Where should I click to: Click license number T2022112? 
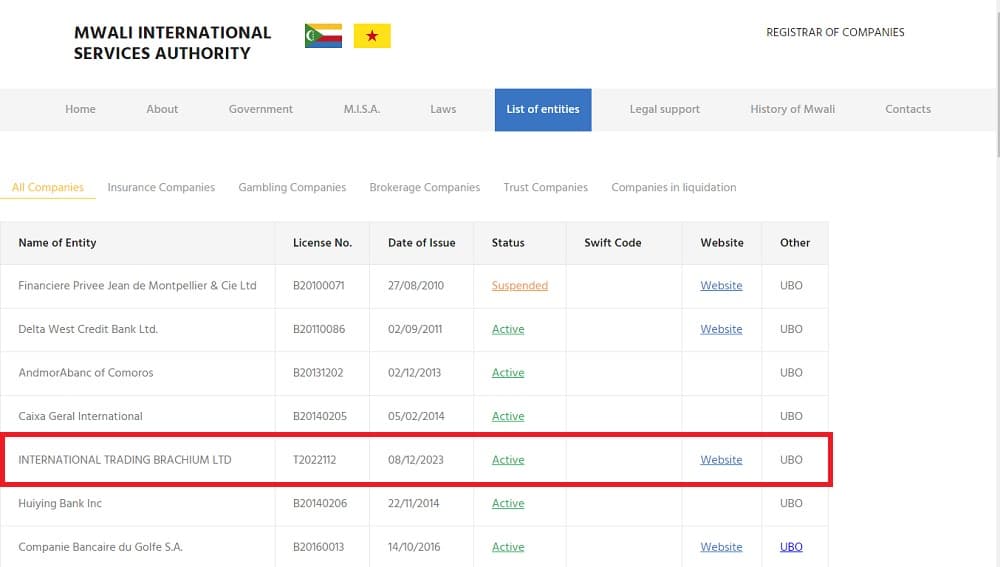(x=314, y=460)
